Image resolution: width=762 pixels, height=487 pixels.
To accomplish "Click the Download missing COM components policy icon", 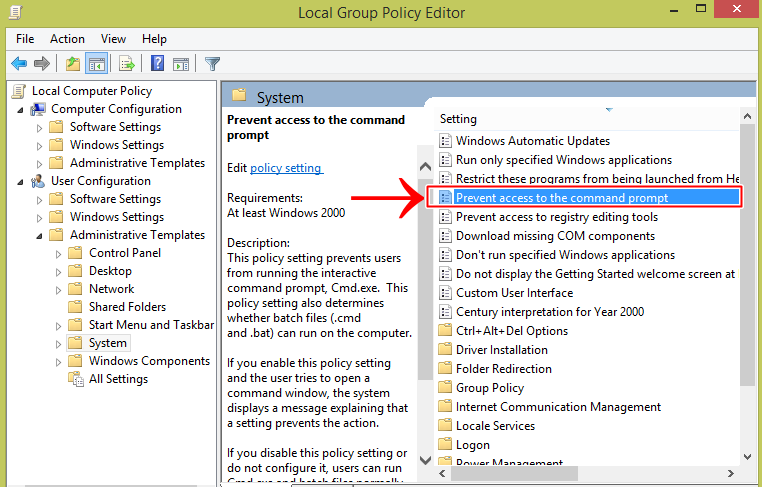I will (x=445, y=236).
